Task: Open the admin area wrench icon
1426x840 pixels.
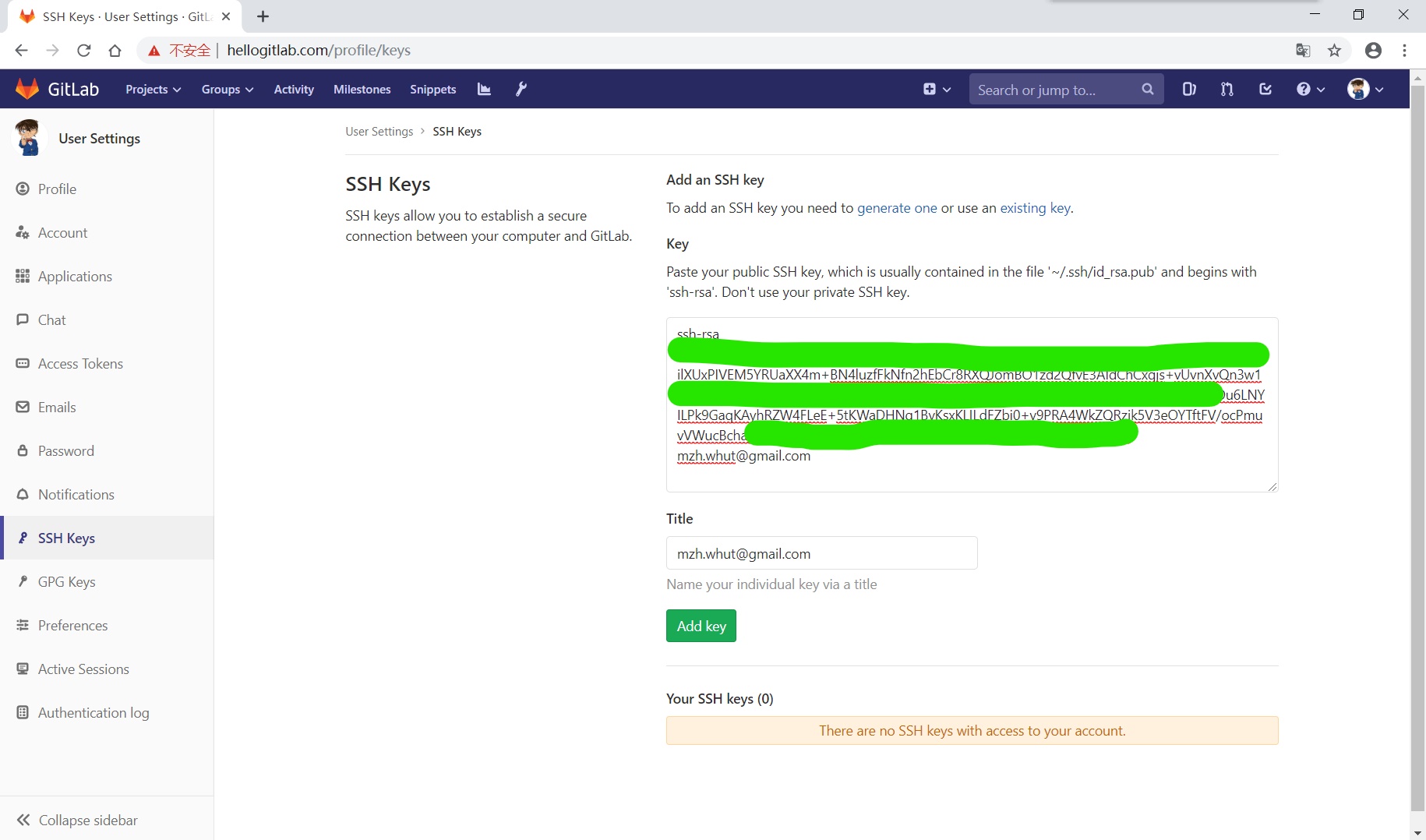Action: click(x=521, y=90)
